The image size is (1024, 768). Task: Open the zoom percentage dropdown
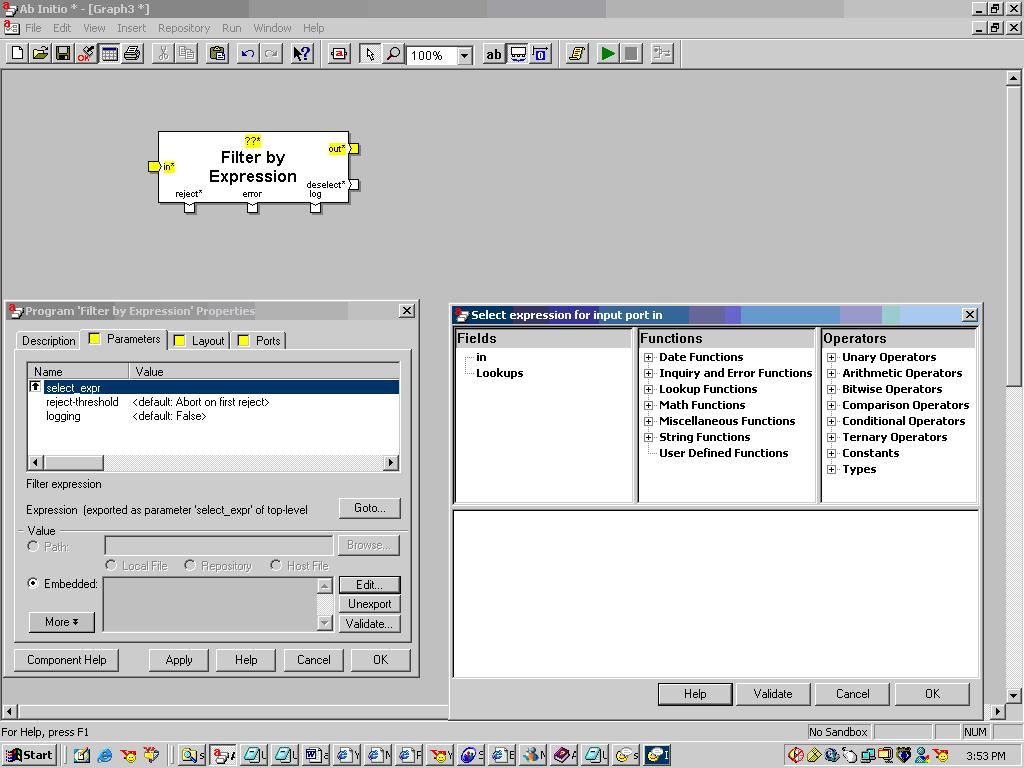[x=464, y=56]
